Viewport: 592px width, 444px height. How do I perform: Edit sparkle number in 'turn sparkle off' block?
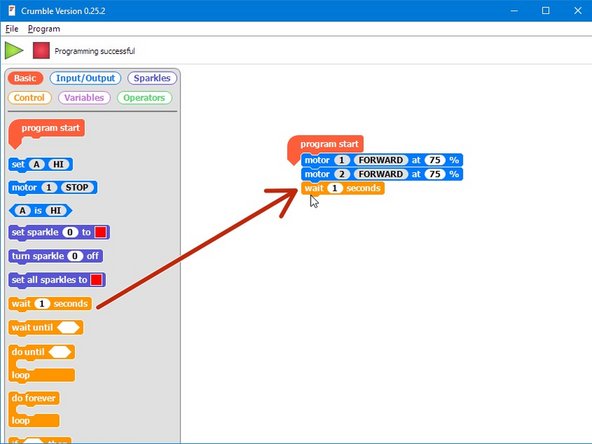click(x=75, y=256)
